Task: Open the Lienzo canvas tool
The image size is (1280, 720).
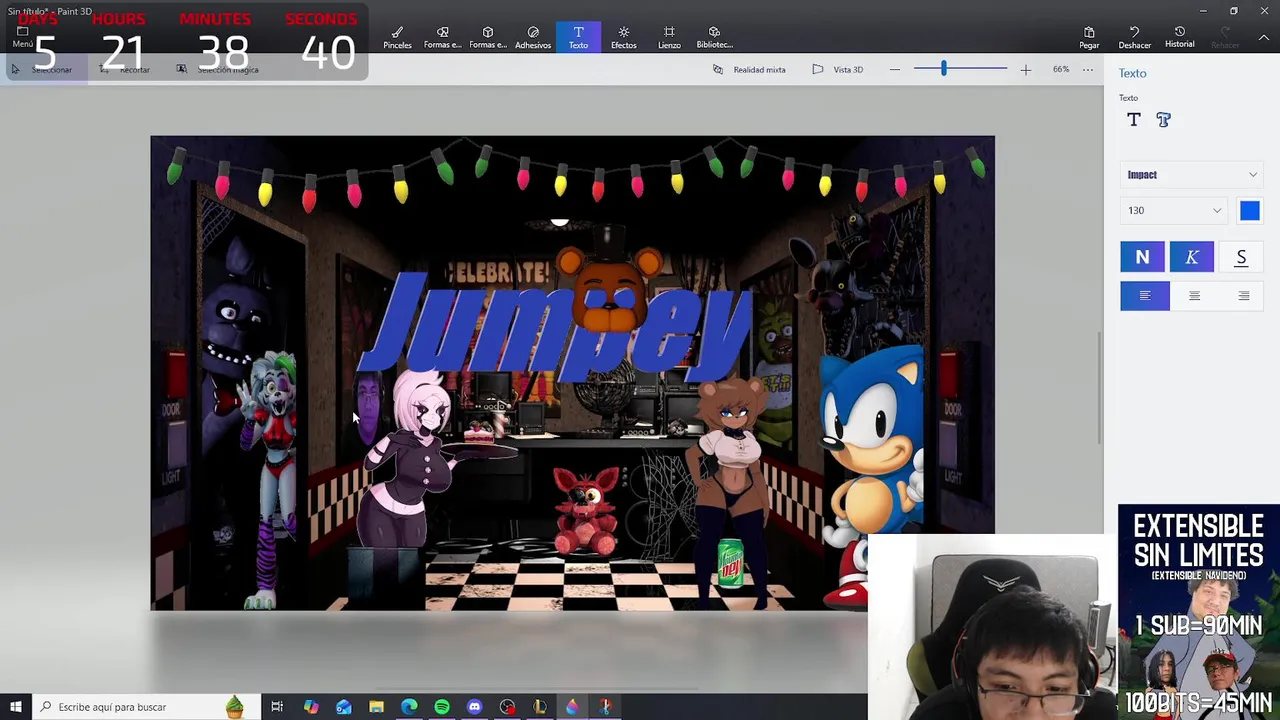Action: [669, 37]
